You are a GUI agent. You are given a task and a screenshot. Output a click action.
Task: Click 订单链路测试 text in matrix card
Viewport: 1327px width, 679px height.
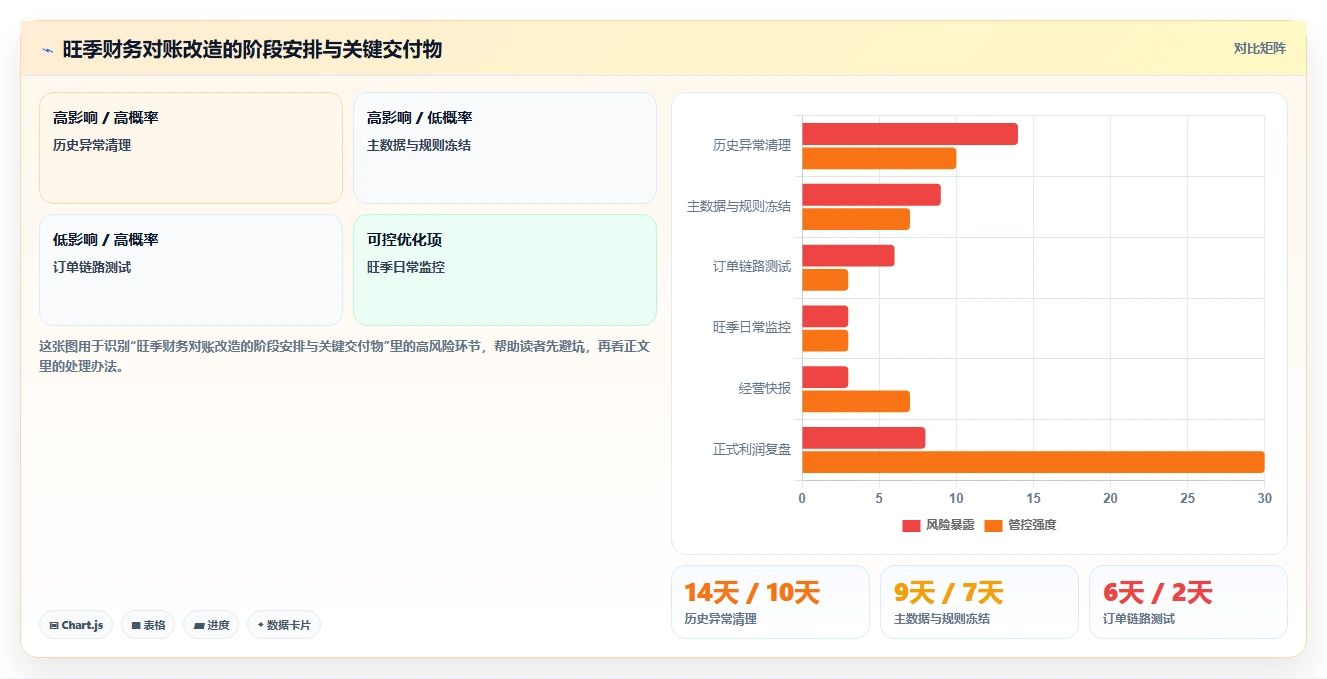[92, 267]
